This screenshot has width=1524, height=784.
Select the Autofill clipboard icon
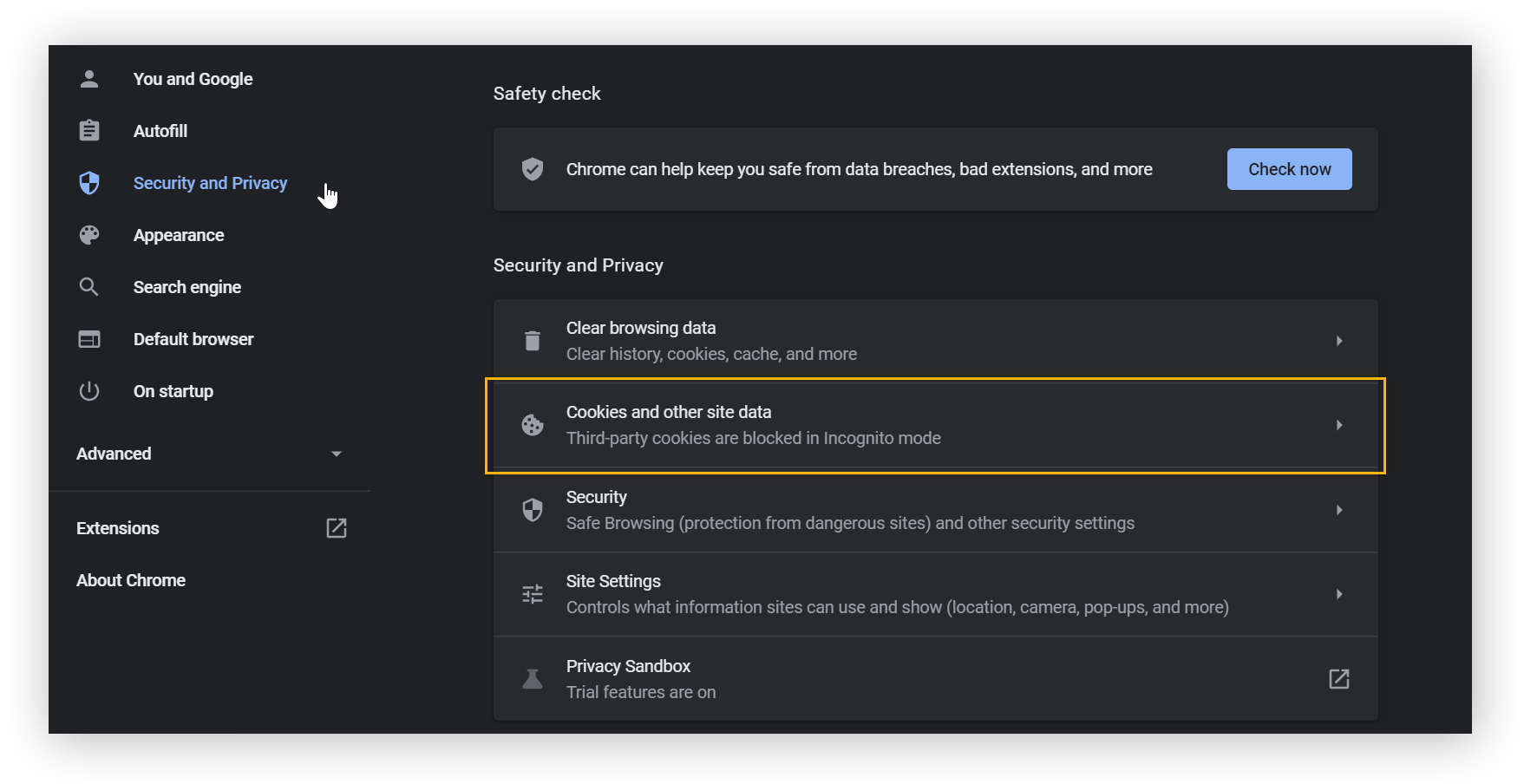[89, 130]
